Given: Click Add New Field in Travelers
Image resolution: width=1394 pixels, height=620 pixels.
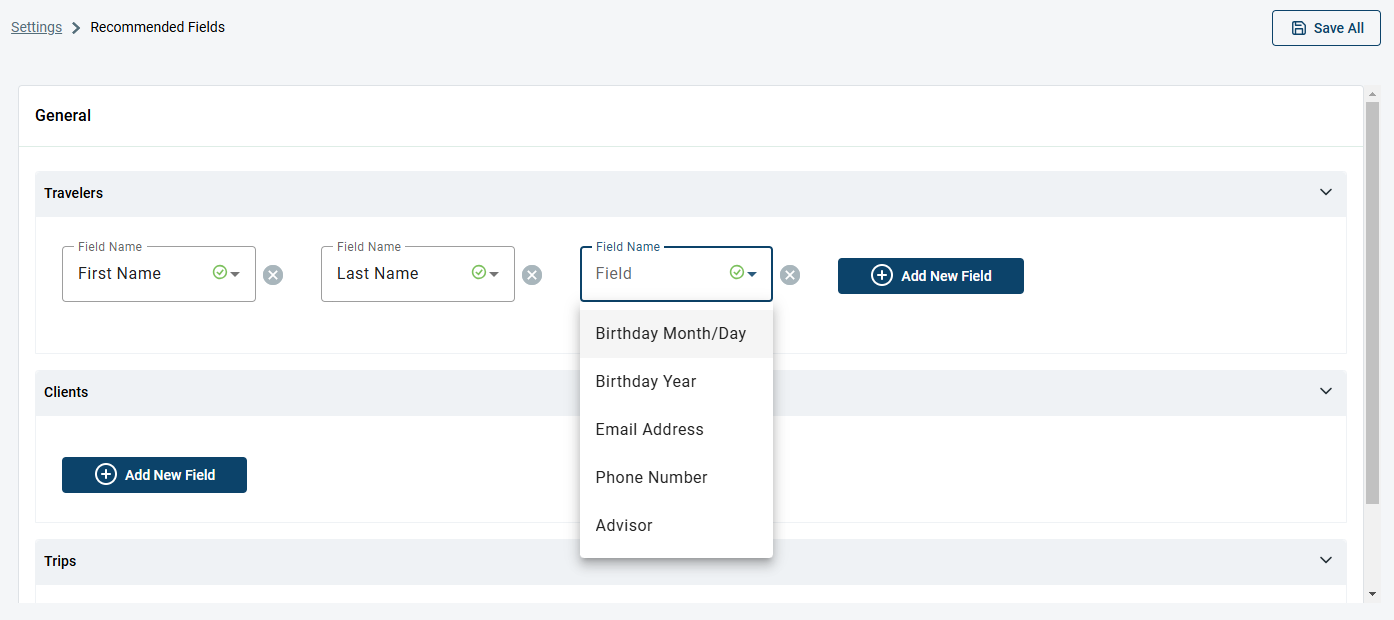Looking at the screenshot, I should 931,276.
